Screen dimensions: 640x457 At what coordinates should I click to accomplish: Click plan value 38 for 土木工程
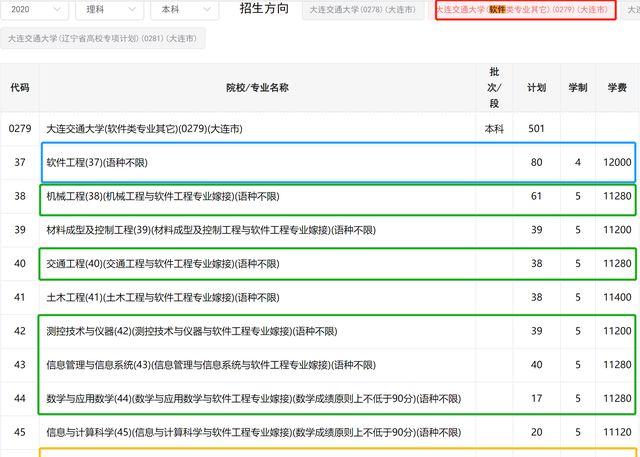(536, 297)
